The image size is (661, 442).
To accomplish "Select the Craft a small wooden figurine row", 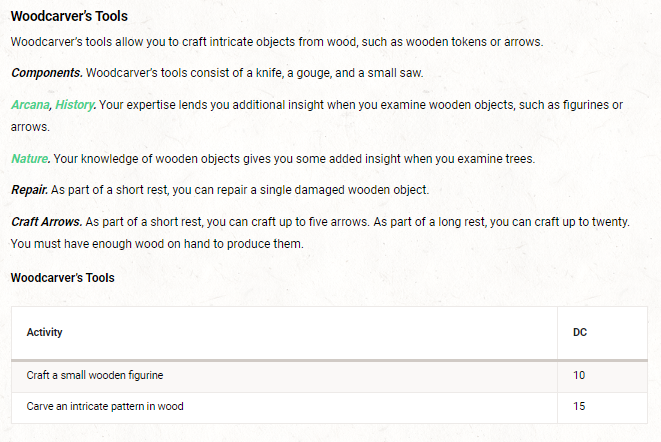I will 95,375.
